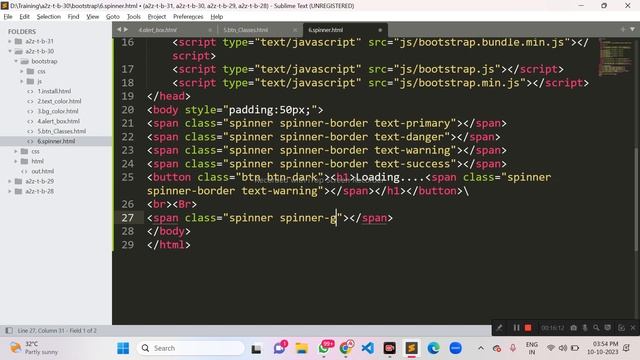Open Microsoft Edge from the taskbar

[x=433, y=348]
